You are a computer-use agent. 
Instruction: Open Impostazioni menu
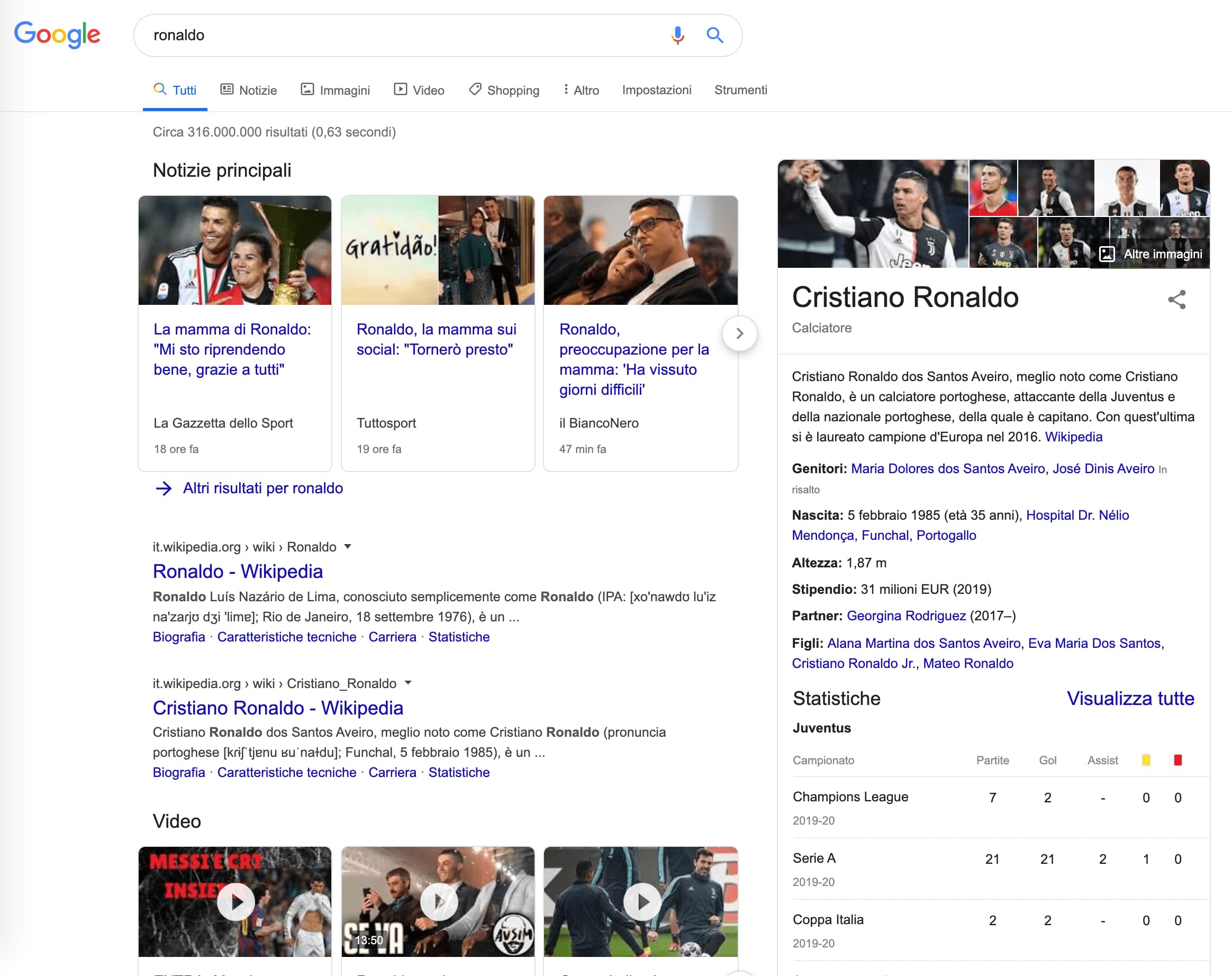pos(657,90)
